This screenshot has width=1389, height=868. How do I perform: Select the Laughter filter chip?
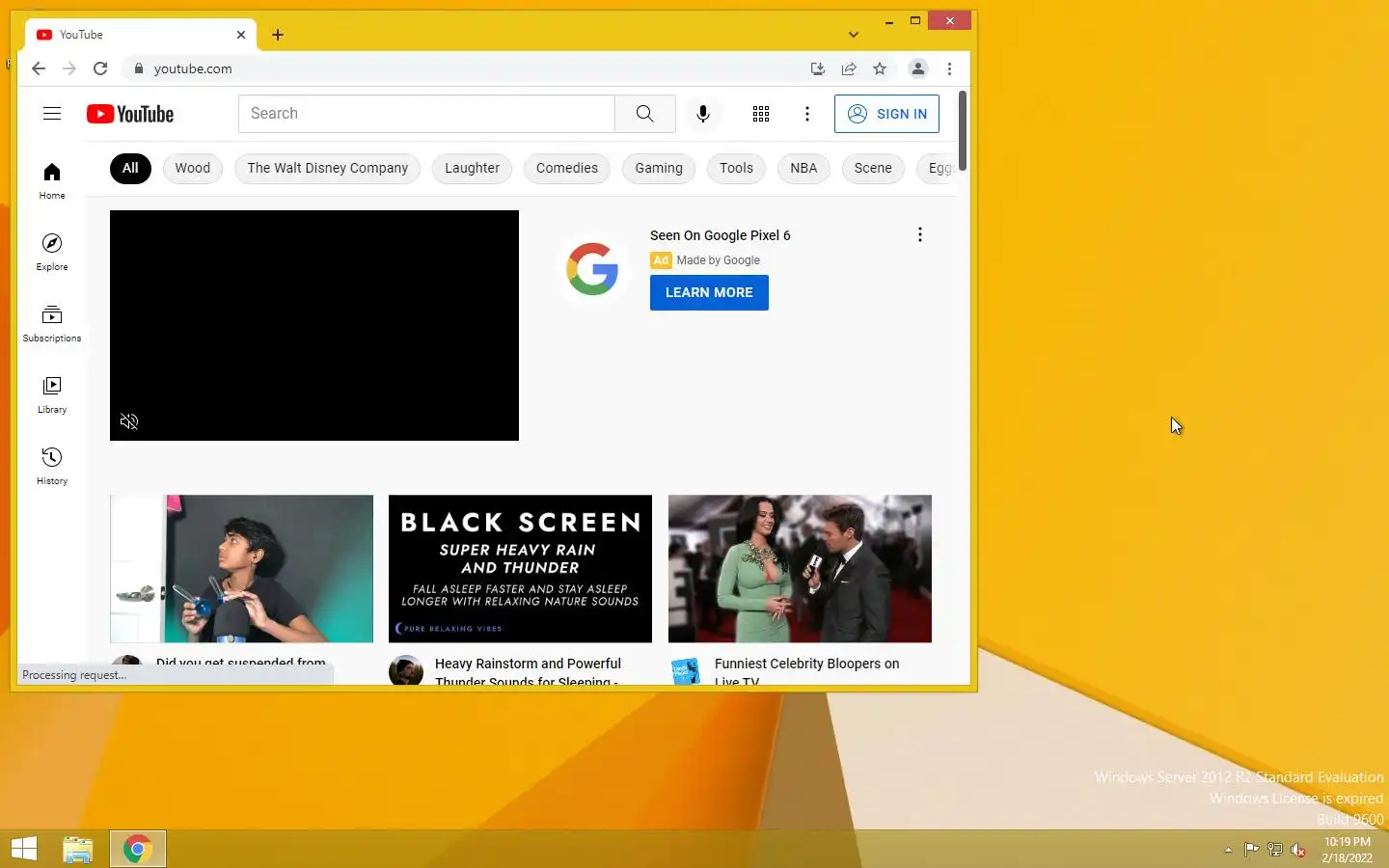(x=473, y=168)
